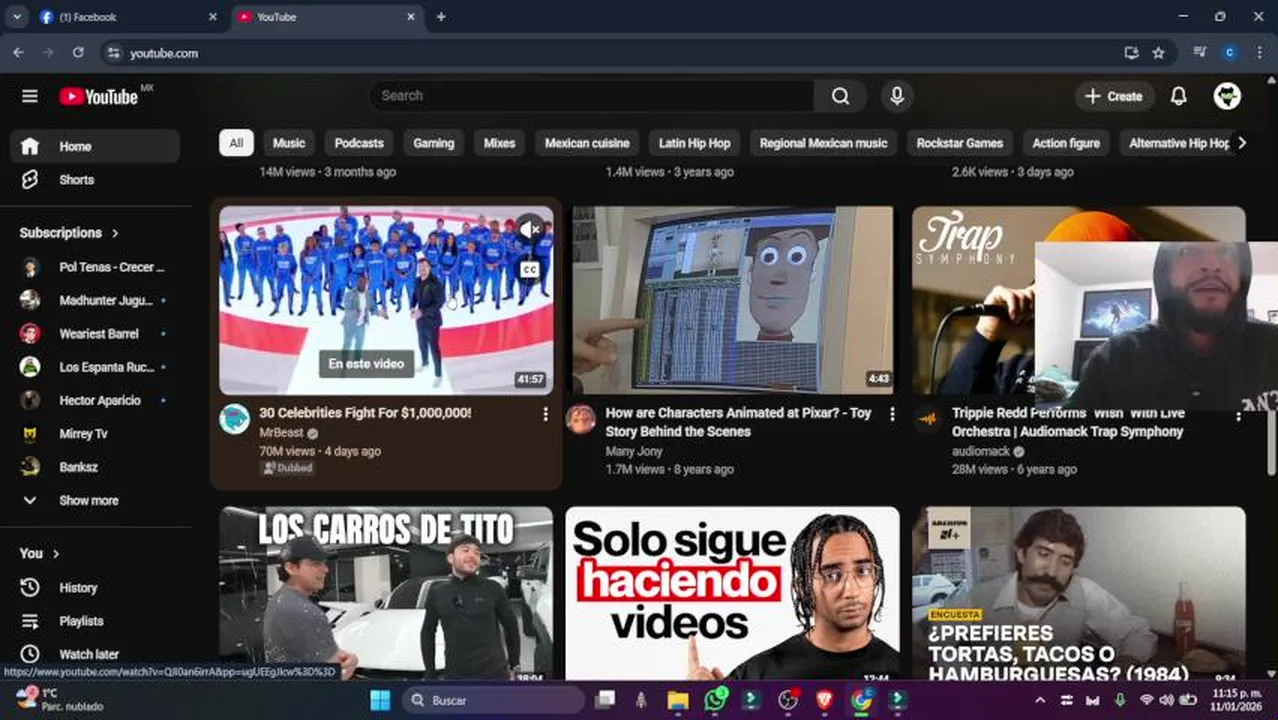Open options menu for MrBeast video
1278x720 pixels.
pos(545,414)
